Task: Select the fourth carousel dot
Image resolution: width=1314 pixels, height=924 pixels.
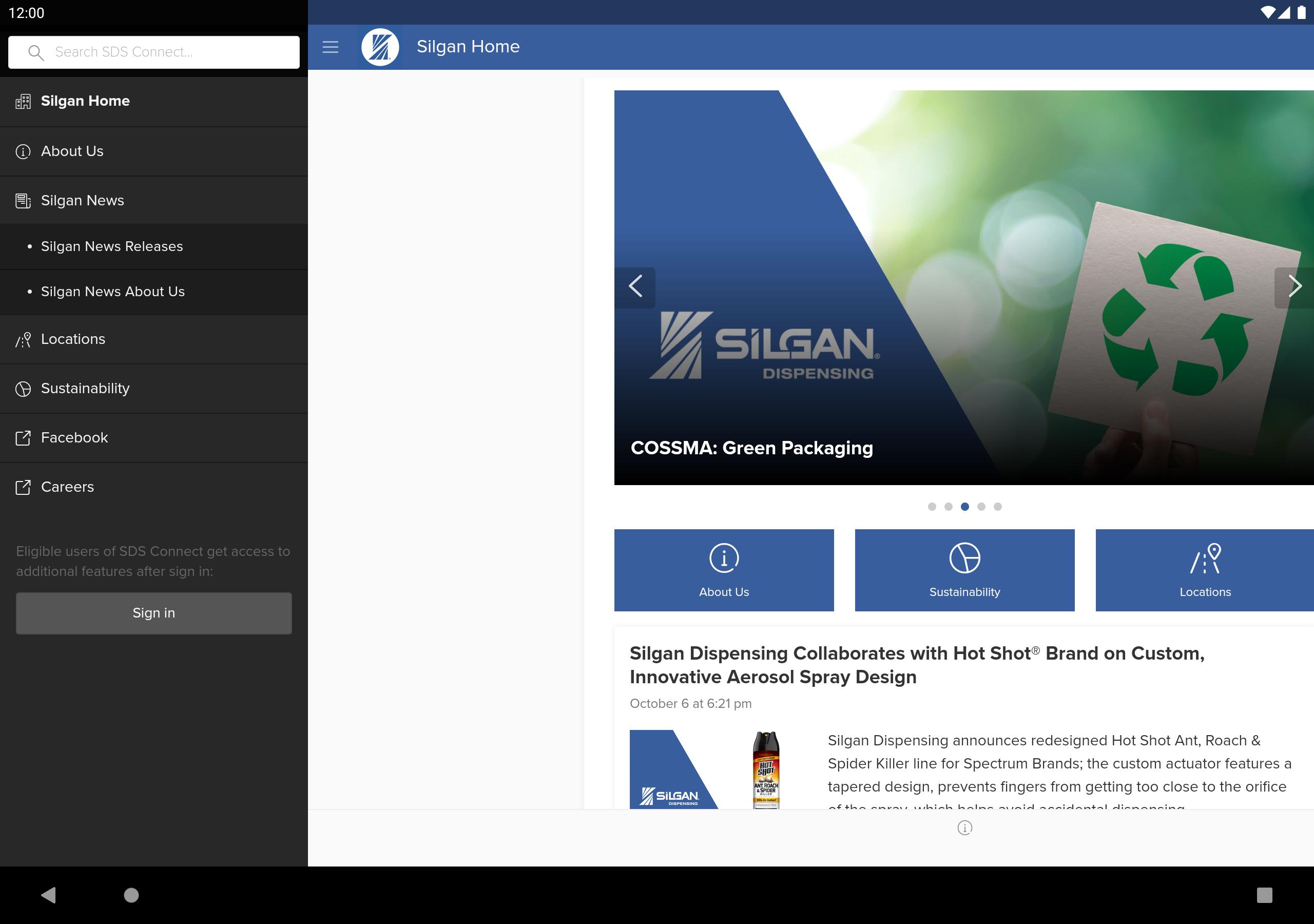Action: [x=981, y=507]
